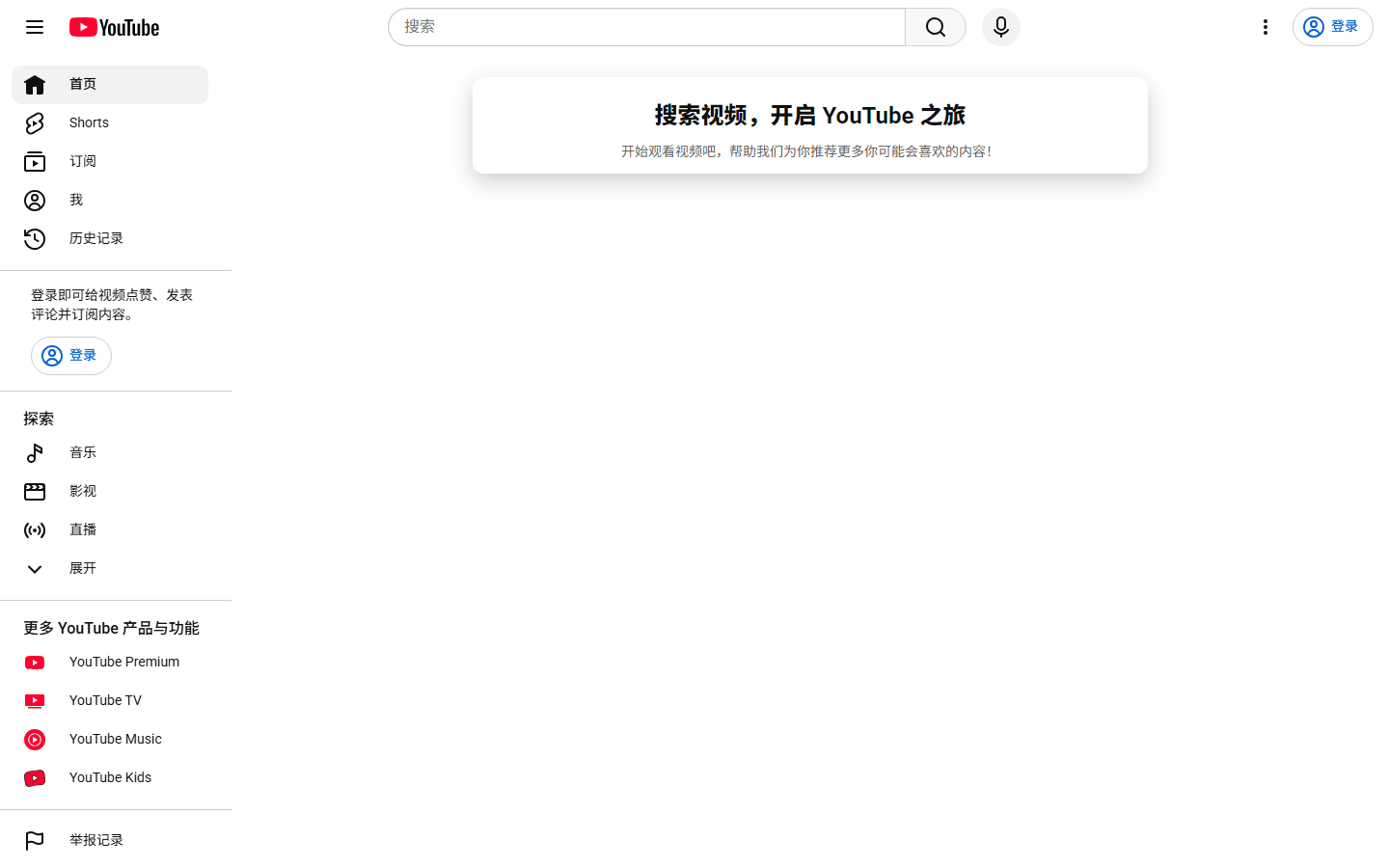Image resolution: width=1389 pixels, height=868 pixels.
Task: Click the 直播 live broadcast icon
Action: (x=35, y=530)
